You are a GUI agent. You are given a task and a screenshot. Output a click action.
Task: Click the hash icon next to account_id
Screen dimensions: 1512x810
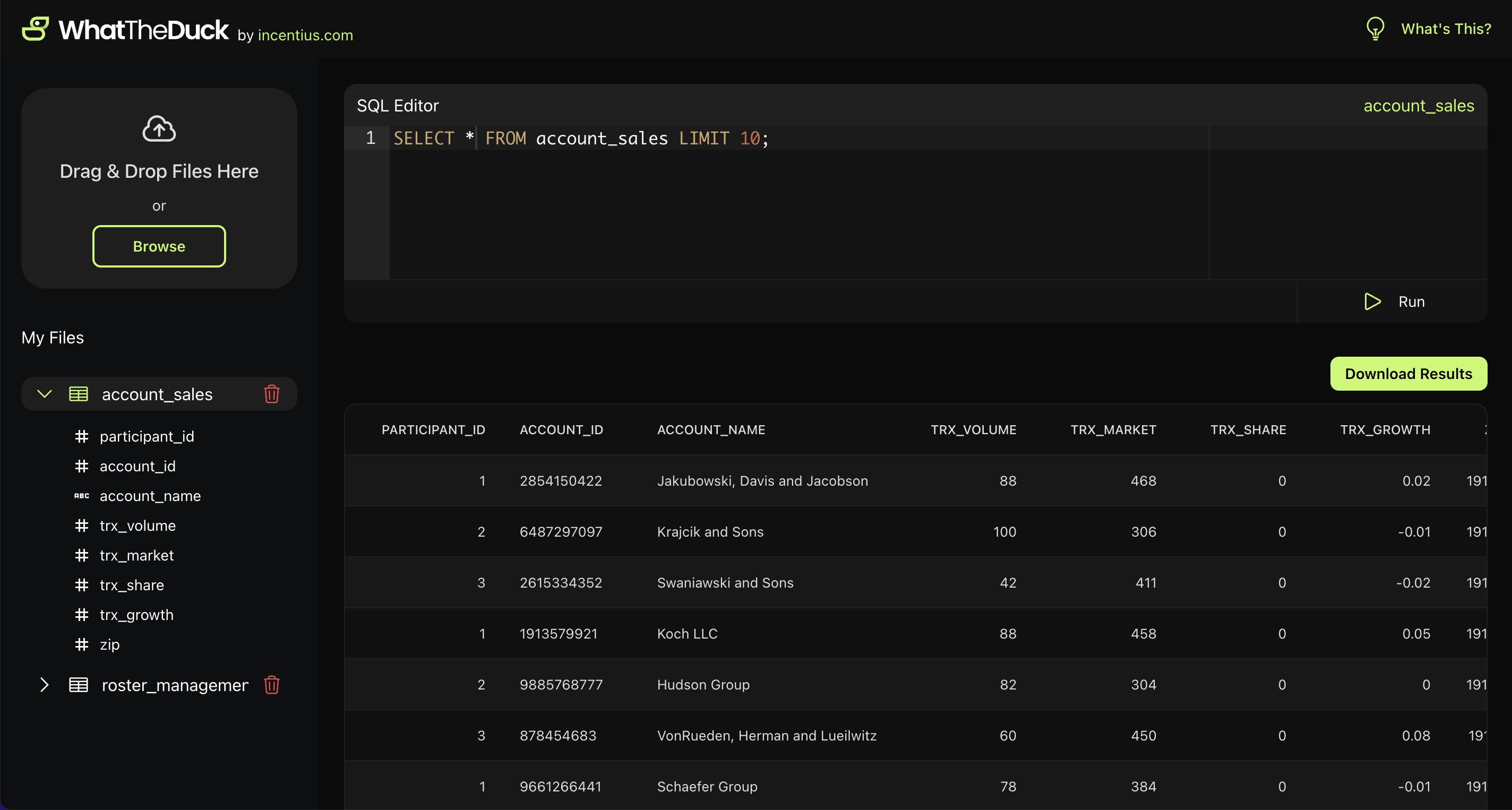(x=82, y=466)
